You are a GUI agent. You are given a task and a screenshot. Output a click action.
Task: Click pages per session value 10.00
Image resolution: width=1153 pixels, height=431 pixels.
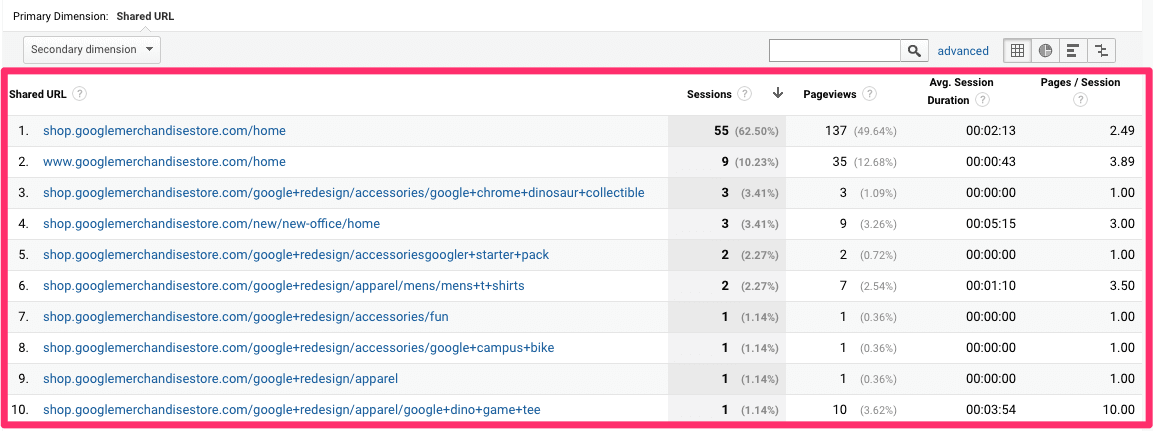[1118, 410]
